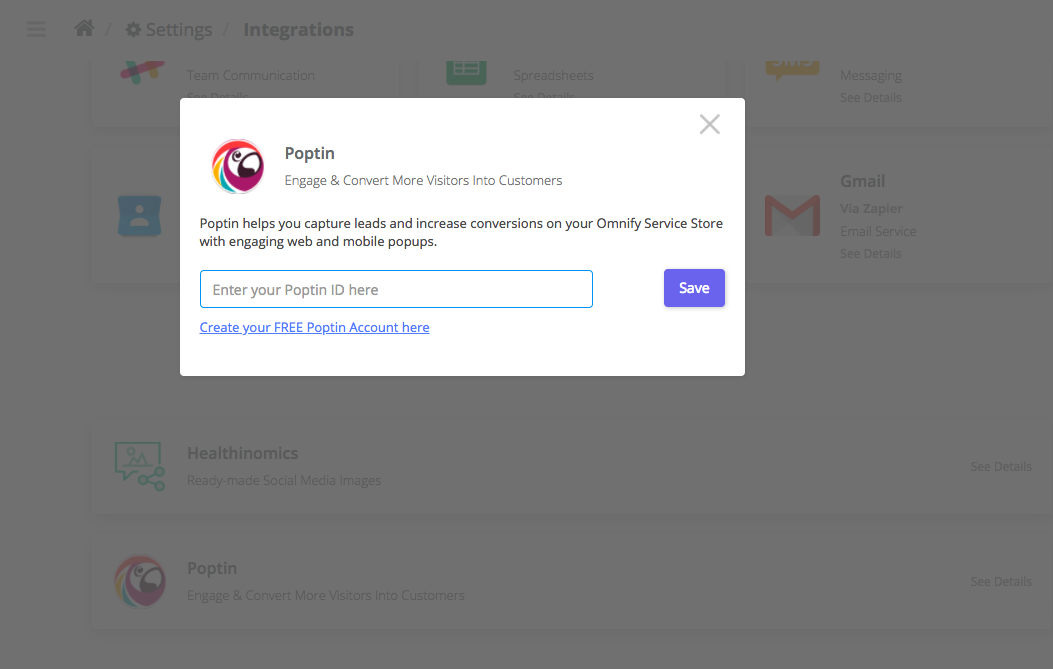Screen dimensions: 1053x669
Task: Go to the home icon in breadcrumb
Action: [85, 28]
